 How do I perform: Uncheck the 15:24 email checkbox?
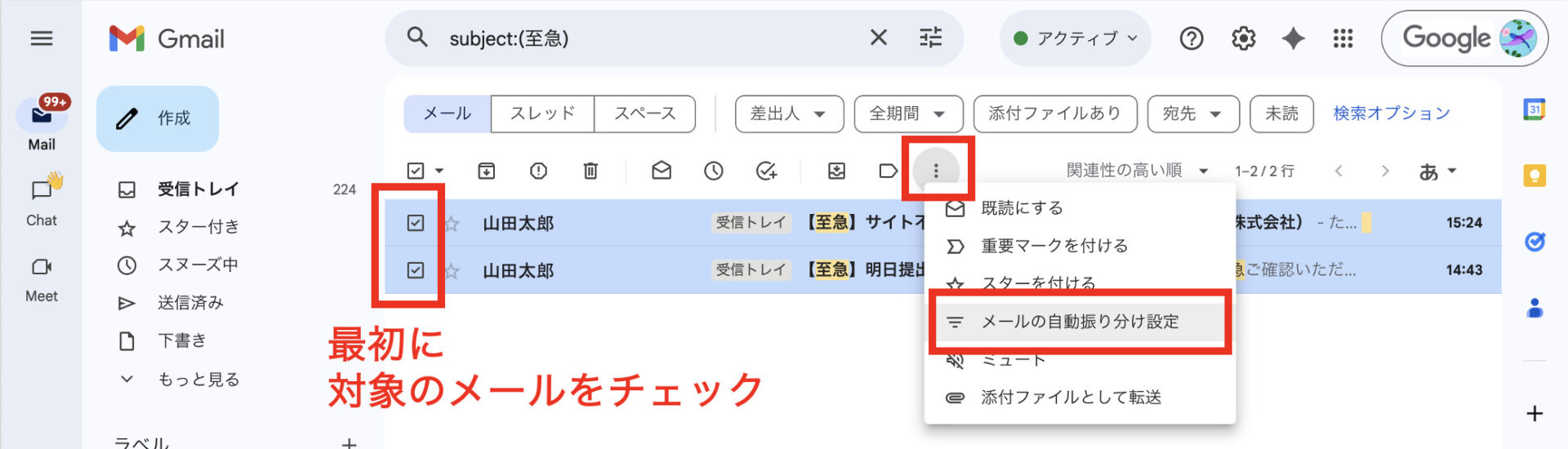click(x=416, y=223)
